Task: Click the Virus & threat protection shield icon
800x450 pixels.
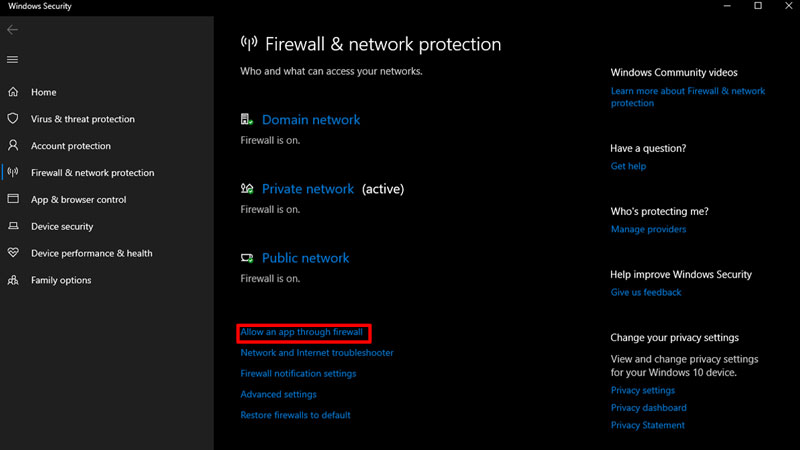Action: tap(13, 119)
